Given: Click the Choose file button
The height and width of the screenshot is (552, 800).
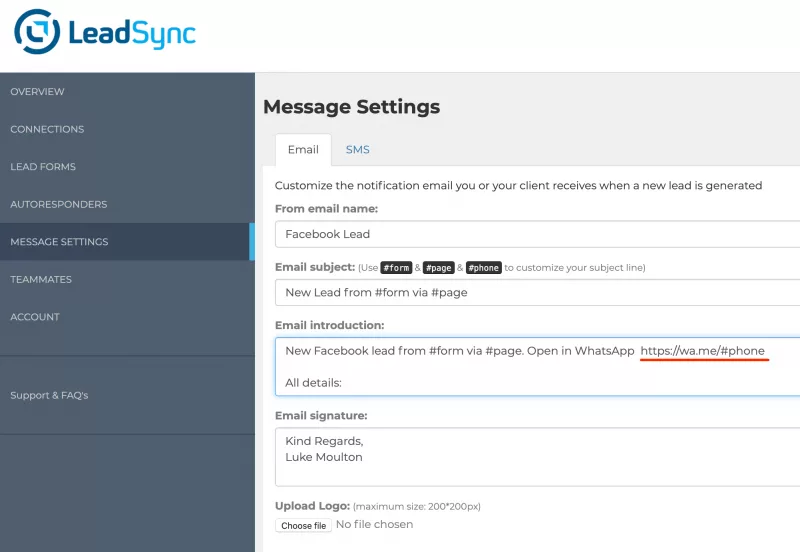Looking at the screenshot, I should click(304, 525).
